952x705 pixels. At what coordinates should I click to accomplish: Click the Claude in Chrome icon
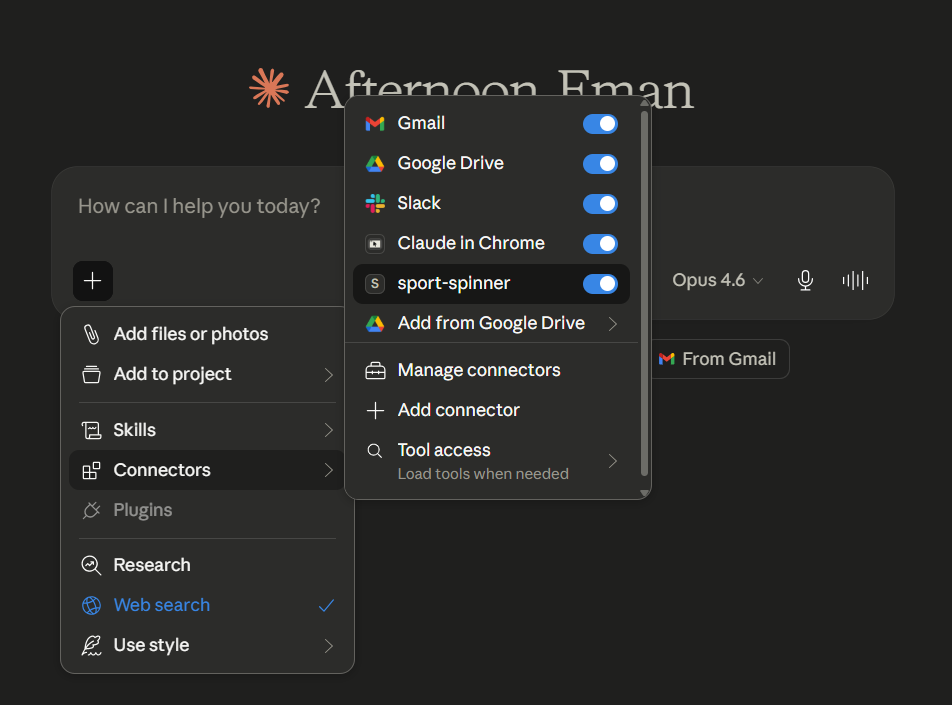375,244
